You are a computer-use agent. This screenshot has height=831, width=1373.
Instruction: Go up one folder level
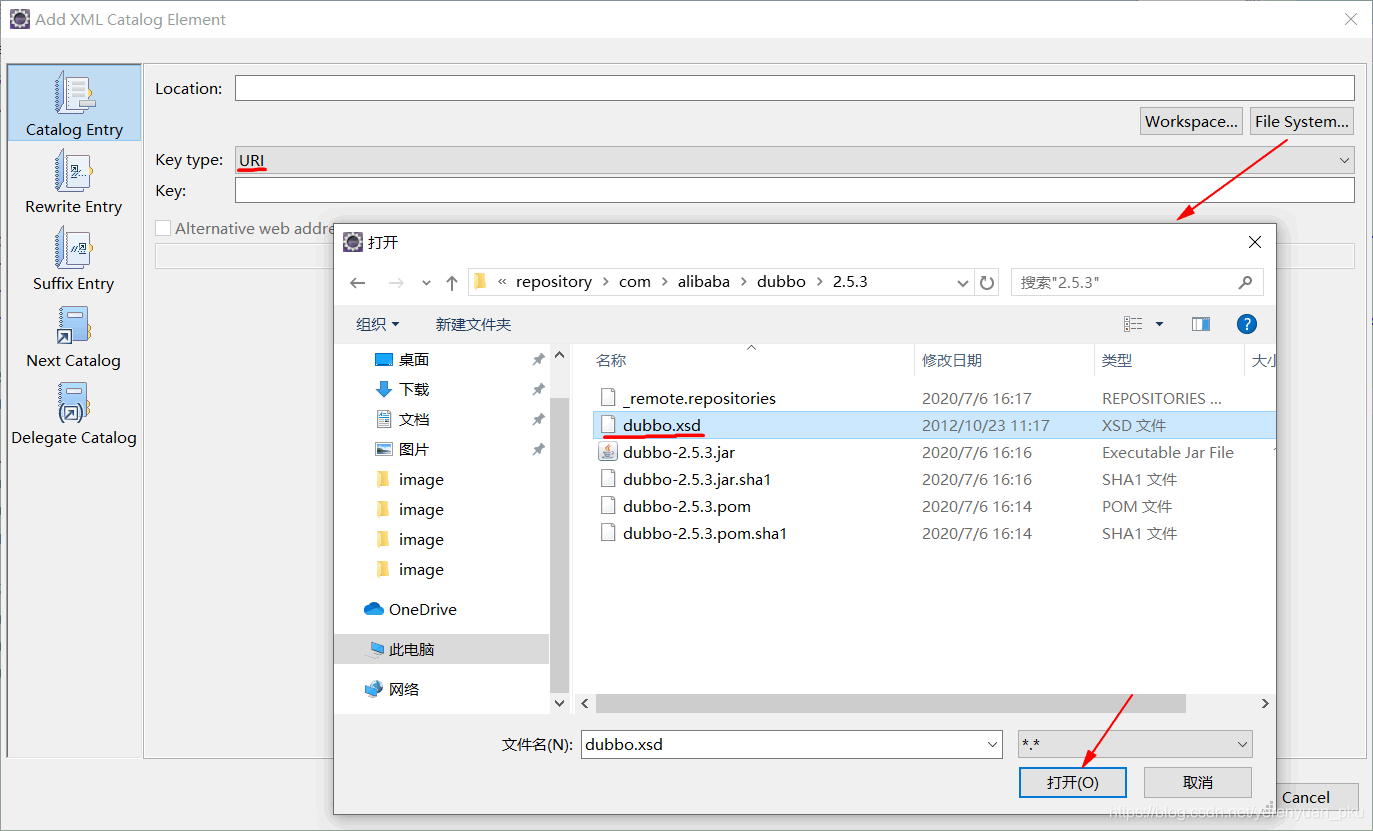[x=452, y=283]
